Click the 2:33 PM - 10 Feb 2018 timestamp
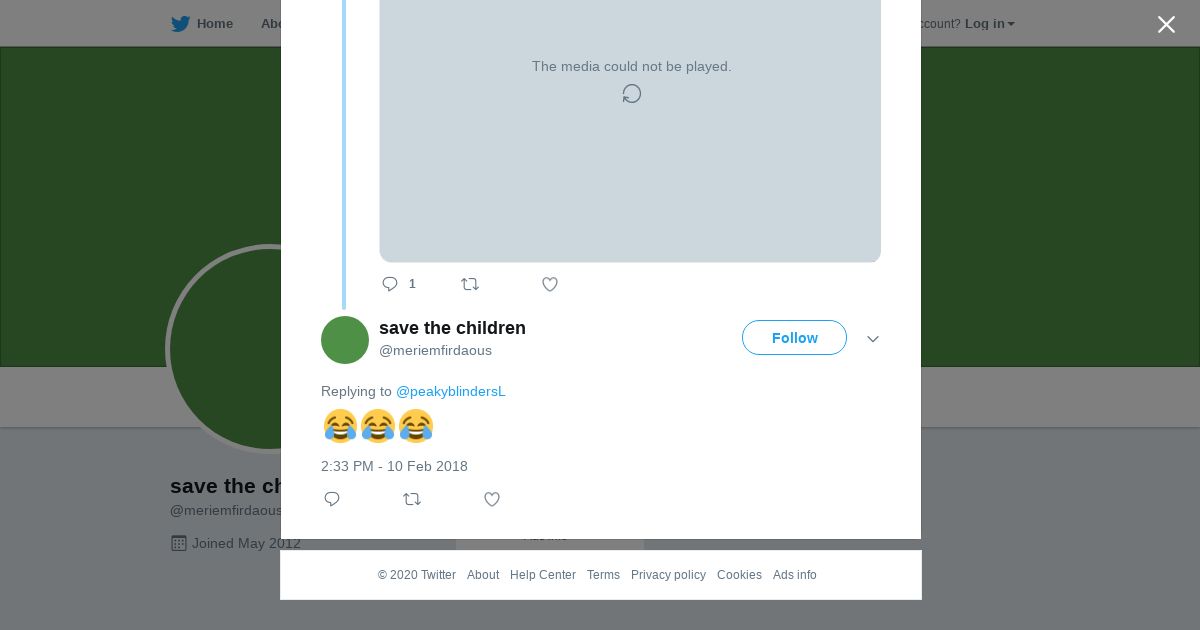The image size is (1200, 630). (x=394, y=466)
